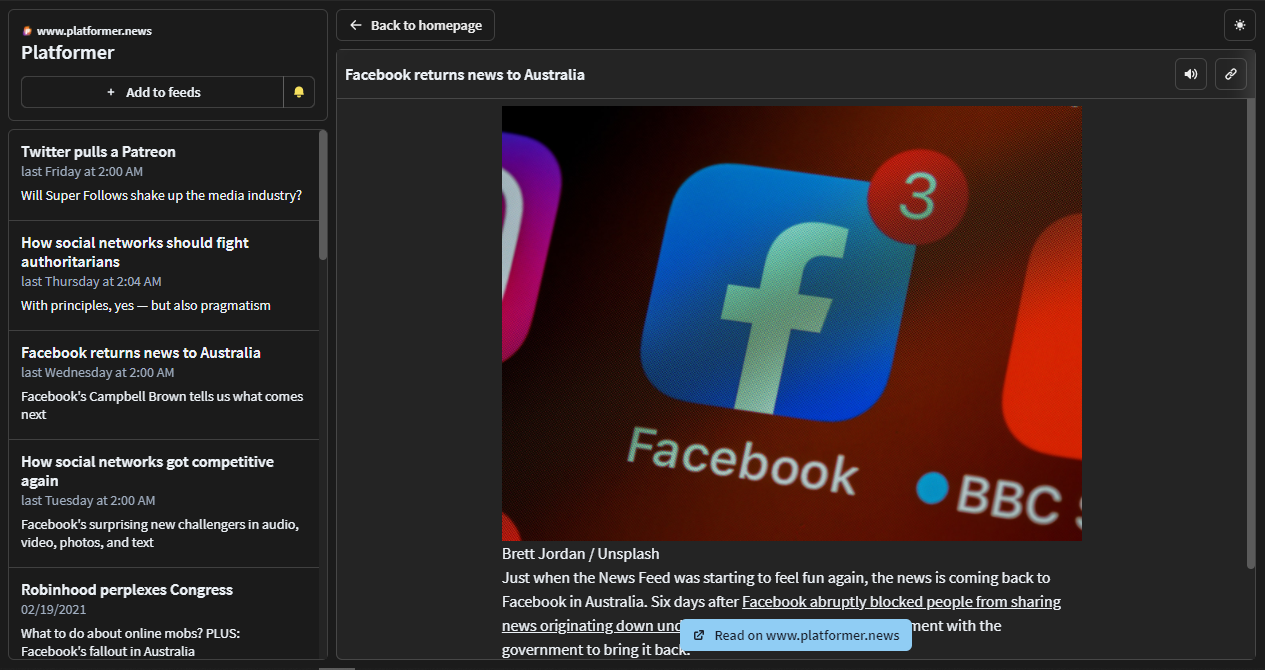
Task: Open Read on www.platformer.news link
Action: [x=796, y=635]
